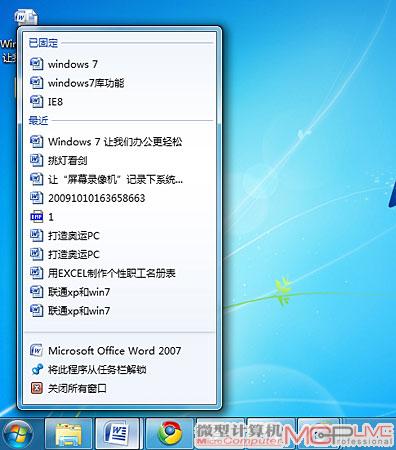The width and height of the screenshot is (396, 450).
Task: Click the Word taskbar button
Action: tap(117, 433)
